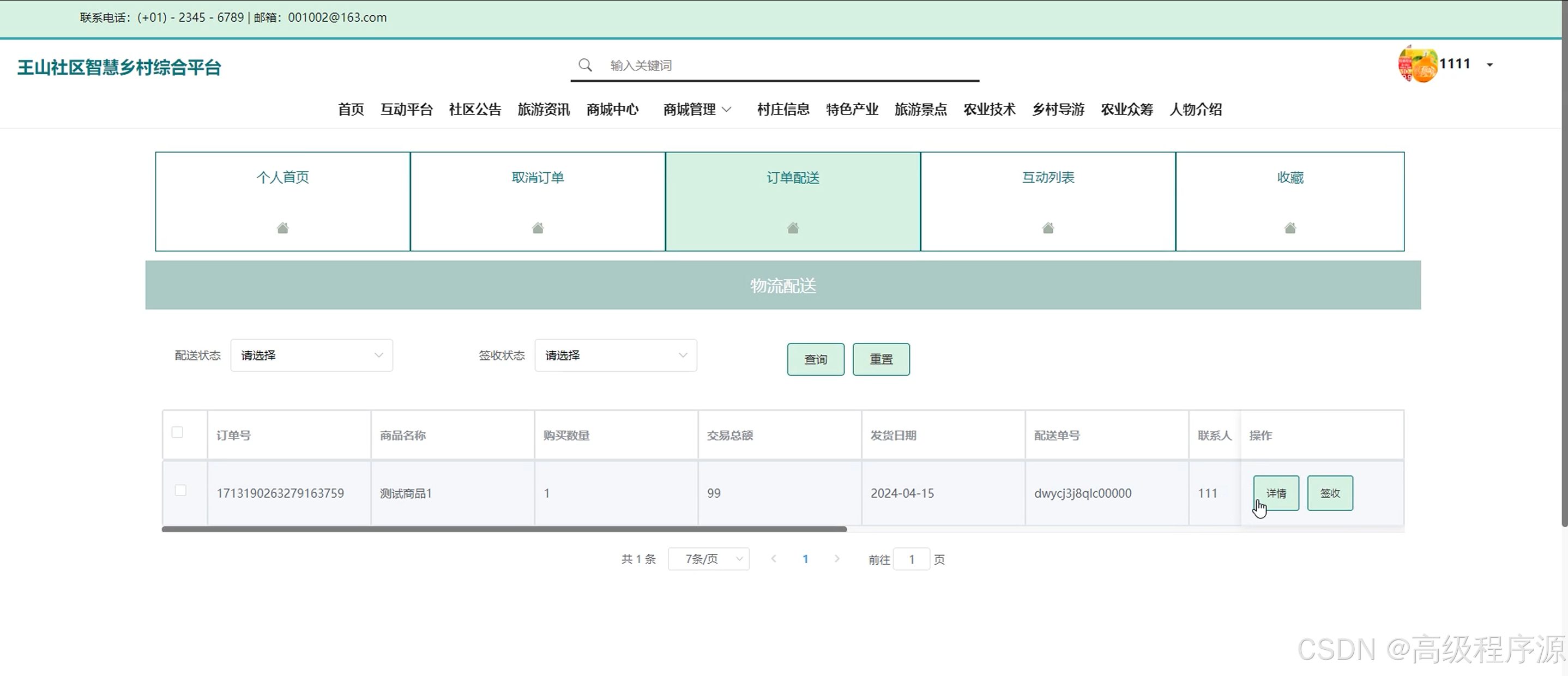Click the search magnifier icon
Screen dimensions: 1568x676
click(x=585, y=65)
